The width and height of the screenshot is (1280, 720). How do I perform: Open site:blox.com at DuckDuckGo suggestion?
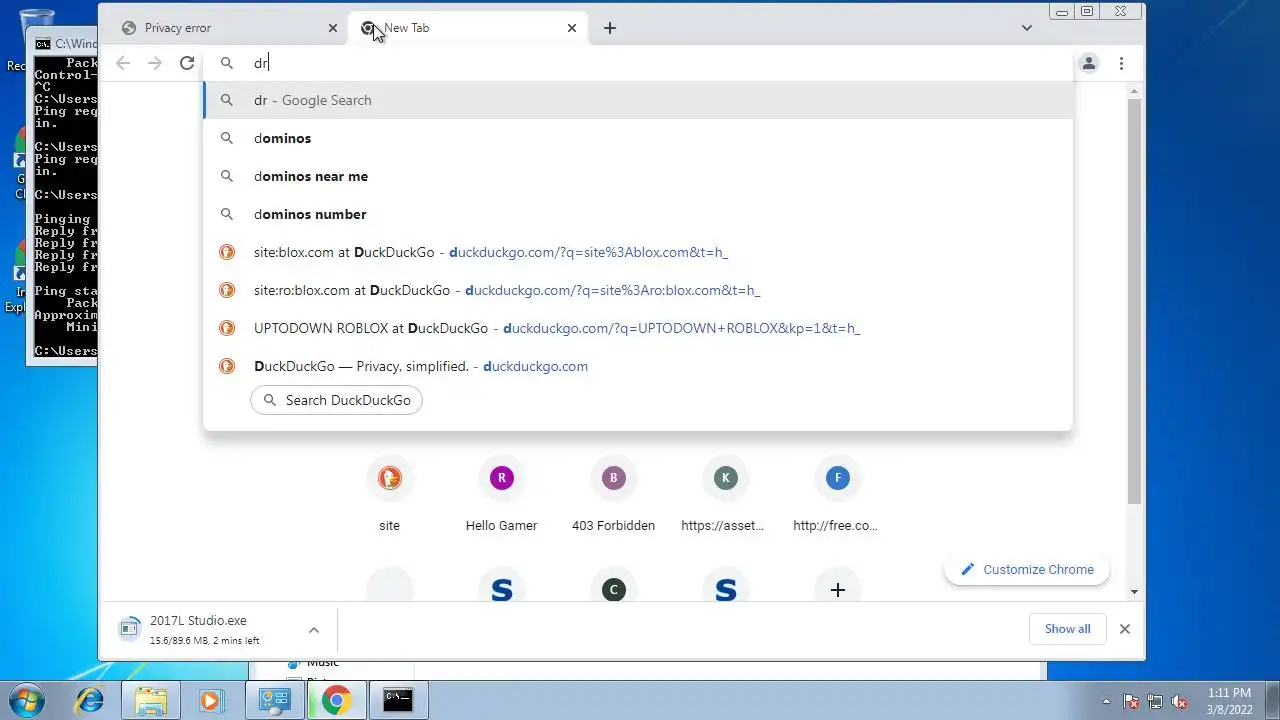(638, 252)
